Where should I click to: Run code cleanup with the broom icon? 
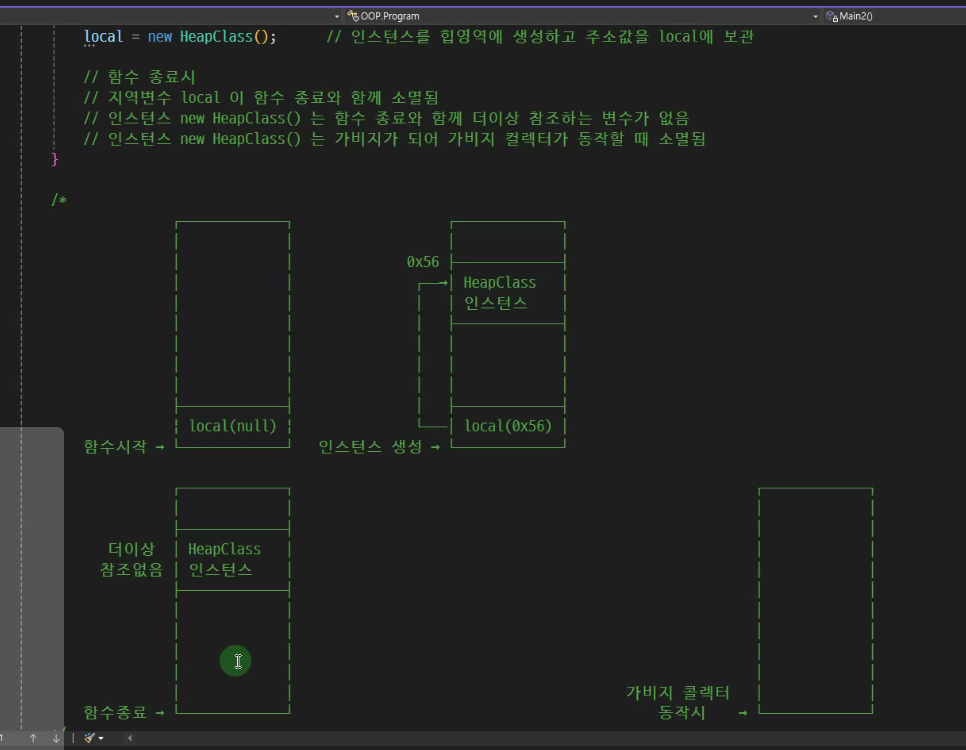coord(90,738)
